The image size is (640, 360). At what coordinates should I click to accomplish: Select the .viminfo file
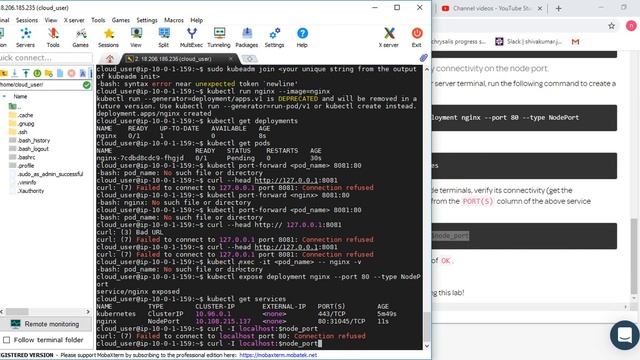coord(23,182)
